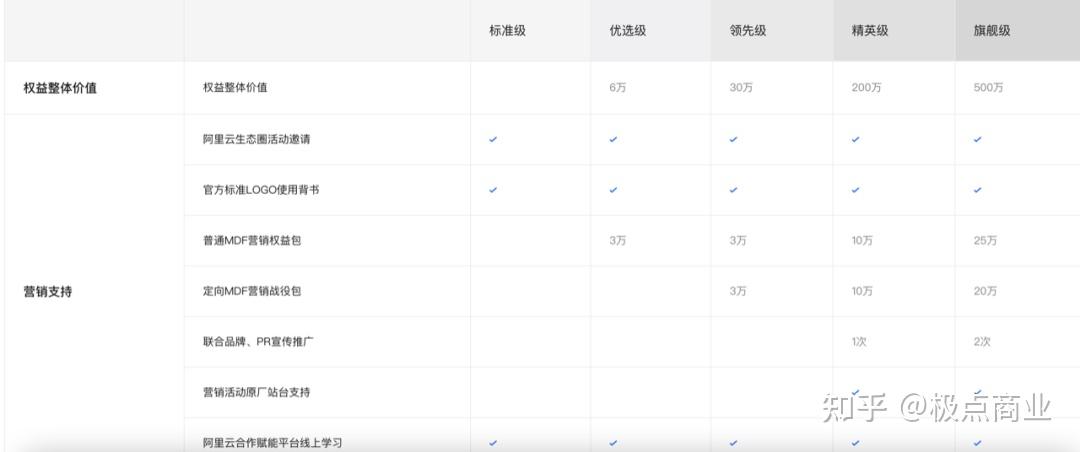Click the 普通MDF营销权益包 row label
The height and width of the screenshot is (452, 1080).
(x=251, y=241)
